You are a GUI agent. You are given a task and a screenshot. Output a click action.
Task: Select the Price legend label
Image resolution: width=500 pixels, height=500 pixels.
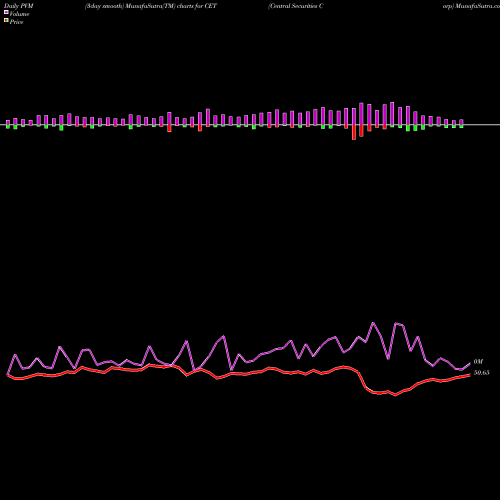16,22
